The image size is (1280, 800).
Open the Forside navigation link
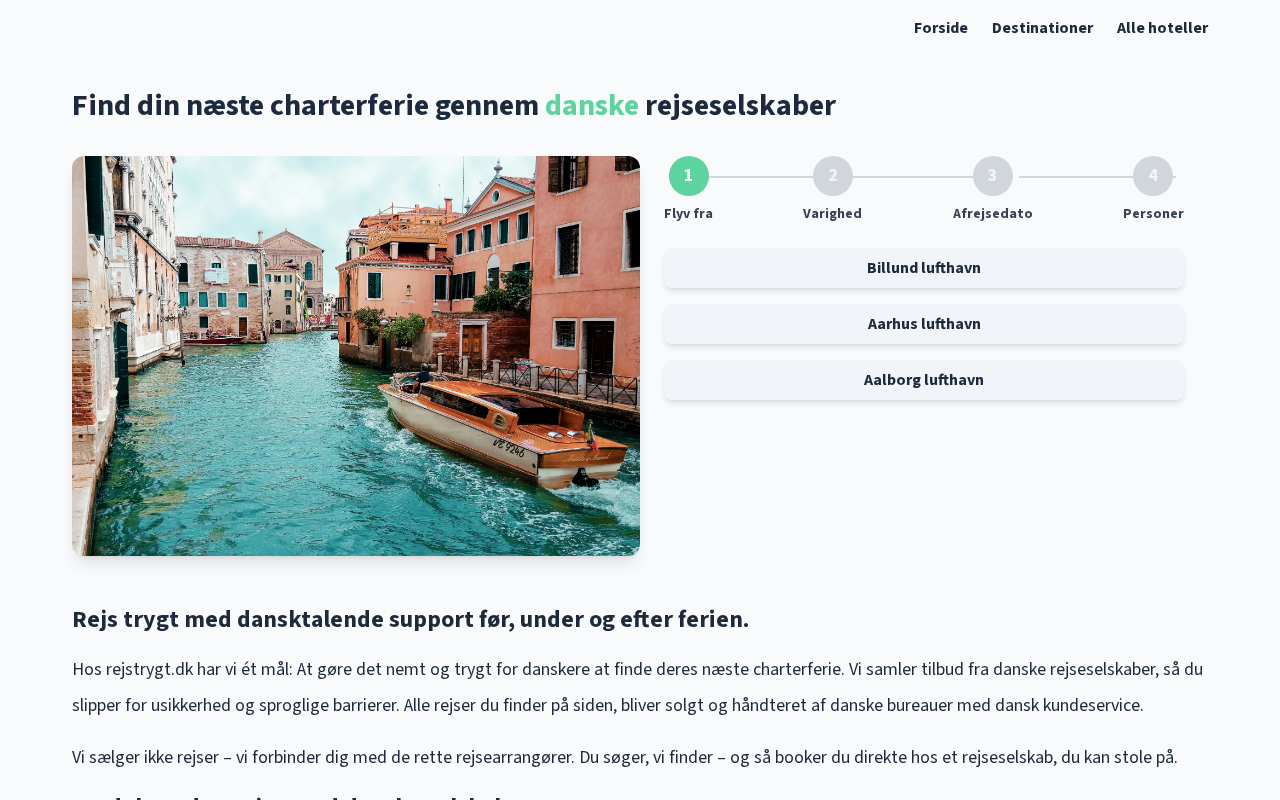pyautogui.click(x=940, y=28)
